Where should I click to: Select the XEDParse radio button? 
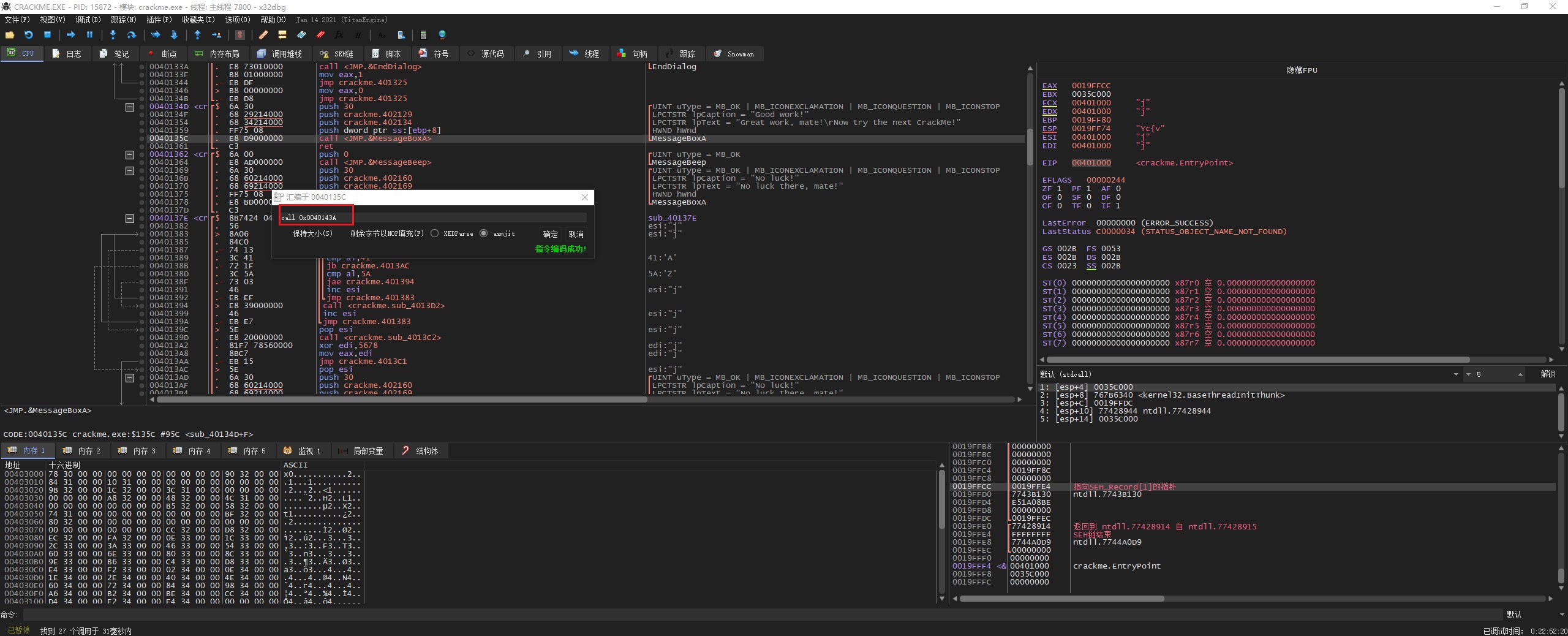pyautogui.click(x=434, y=233)
